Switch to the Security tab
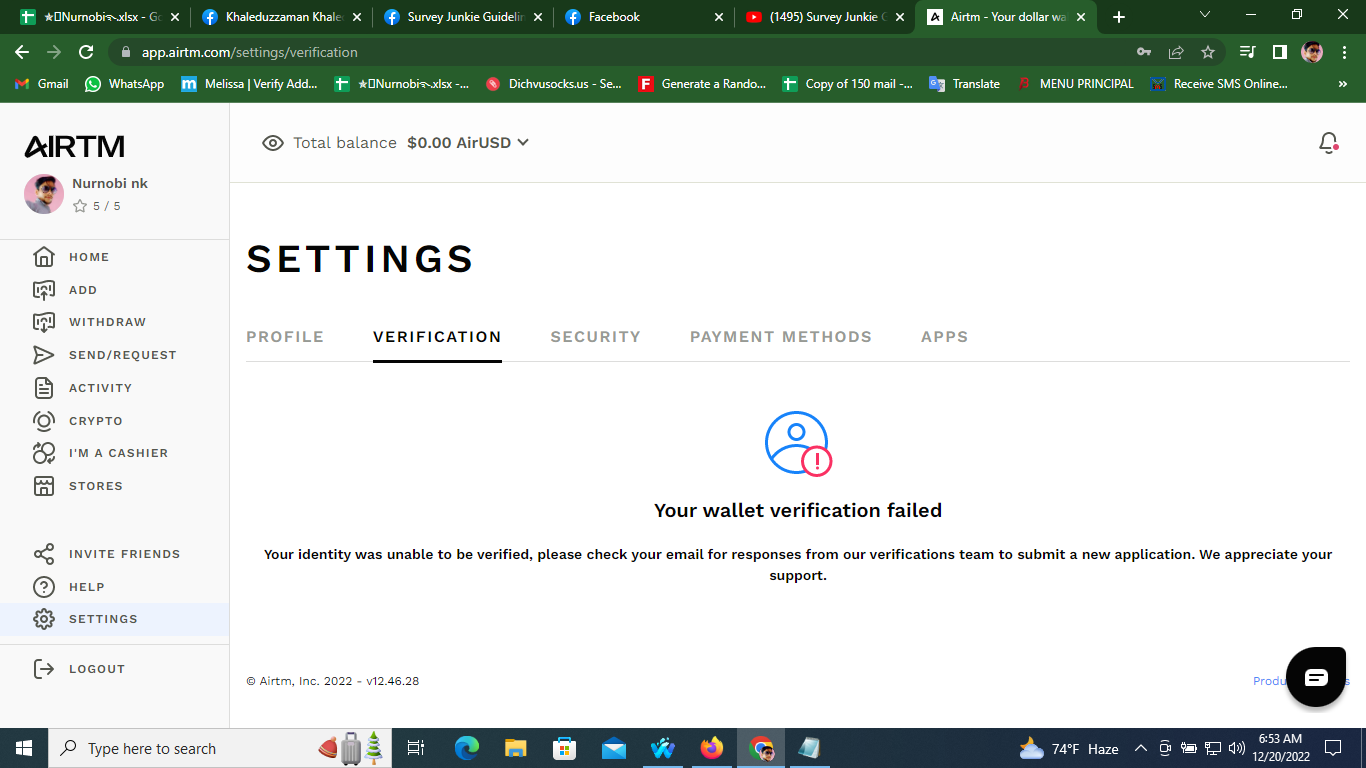This screenshot has width=1366, height=768. [595, 337]
